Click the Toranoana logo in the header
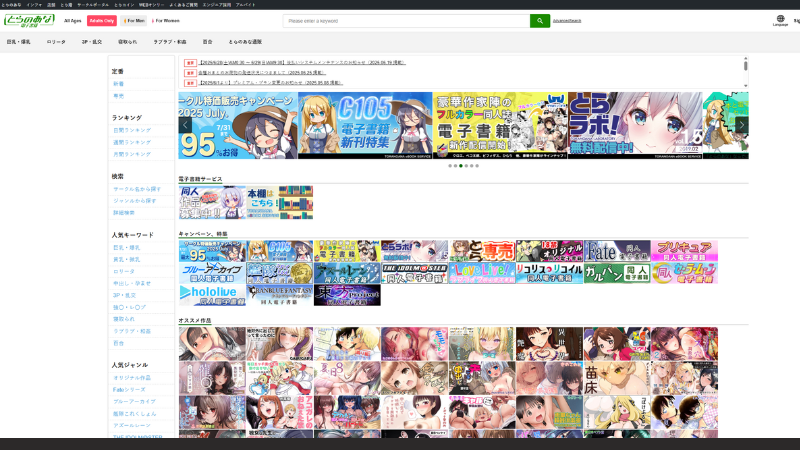Viewport: 800px width, 450px height. pos(29,20)
